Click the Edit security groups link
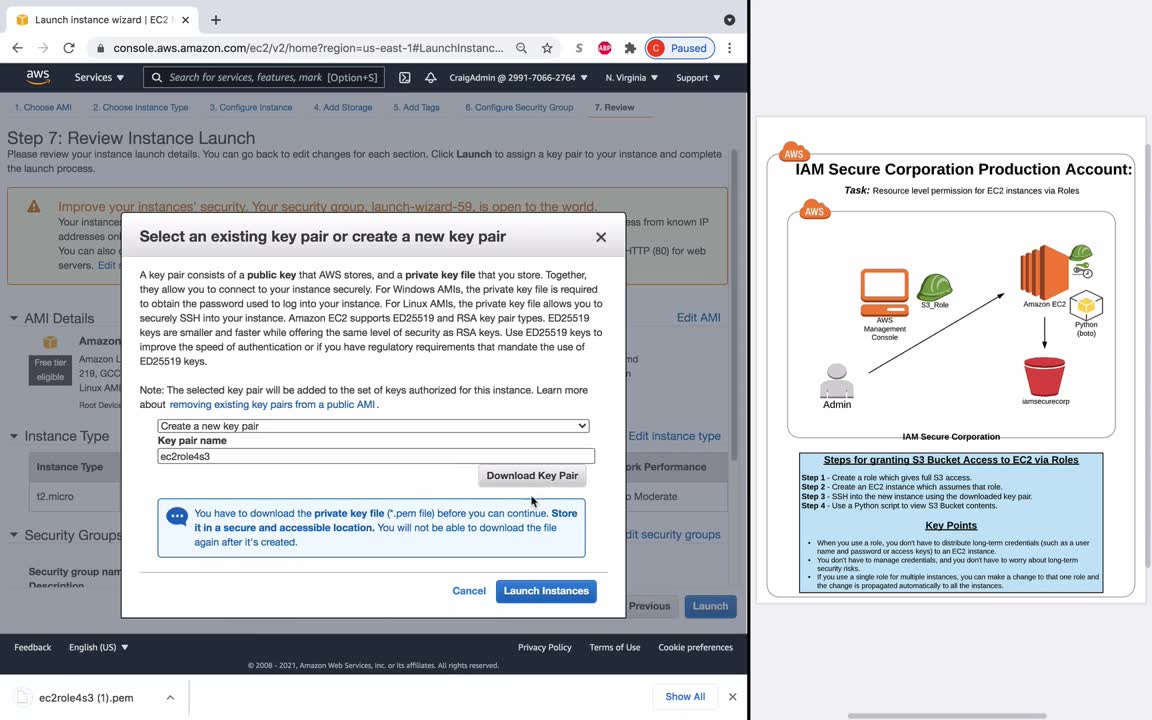This screenshot has height=720, width=1152. (673, 535)
